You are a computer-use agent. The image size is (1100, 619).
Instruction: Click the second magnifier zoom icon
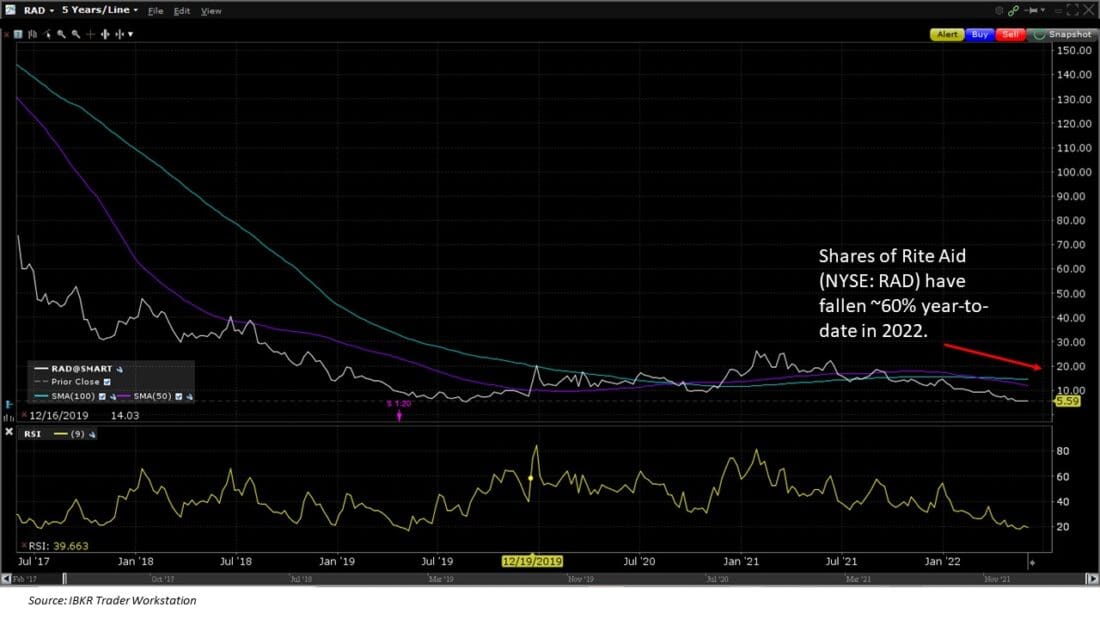point(76,34)
